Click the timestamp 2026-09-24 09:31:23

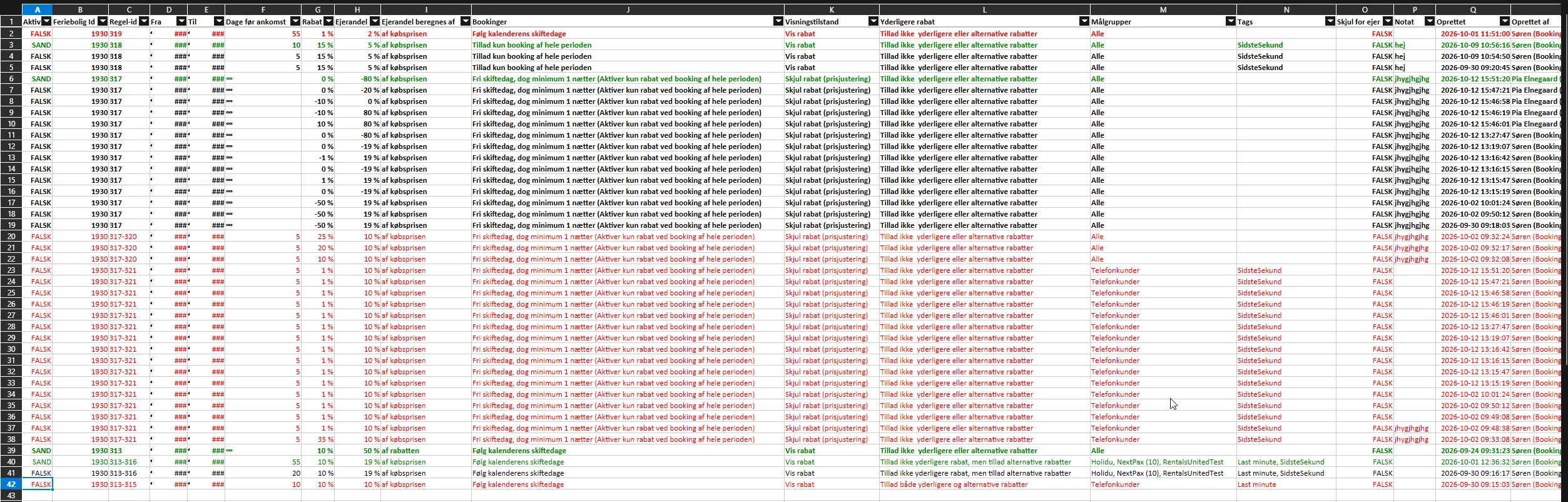tap(1473, 451)
